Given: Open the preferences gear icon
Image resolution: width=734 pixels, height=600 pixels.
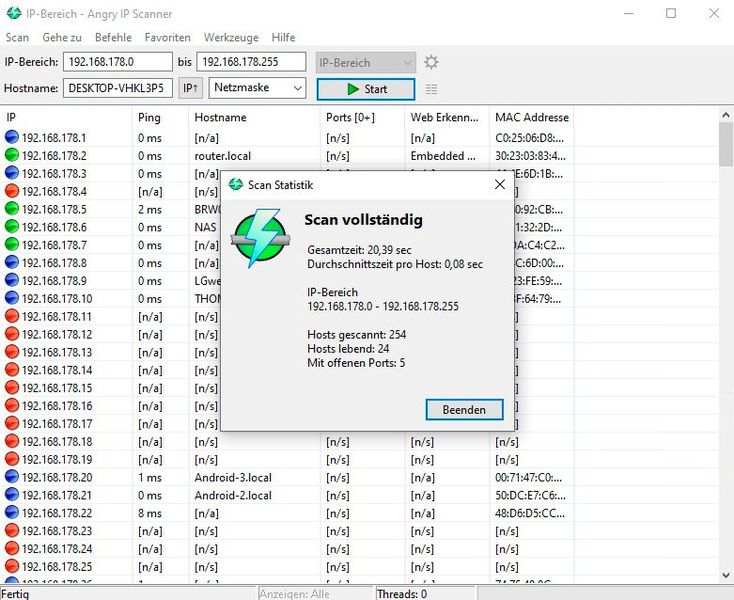Looking at the screenshot, I should coord(431,62).
